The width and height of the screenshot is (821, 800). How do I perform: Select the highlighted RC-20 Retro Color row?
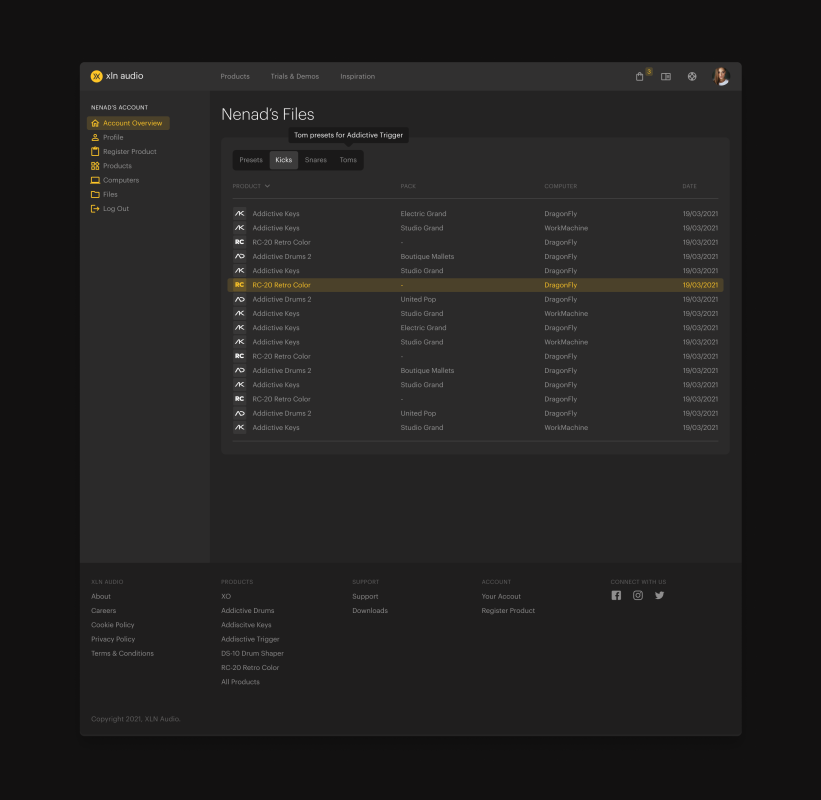click(x=475, y=285)
